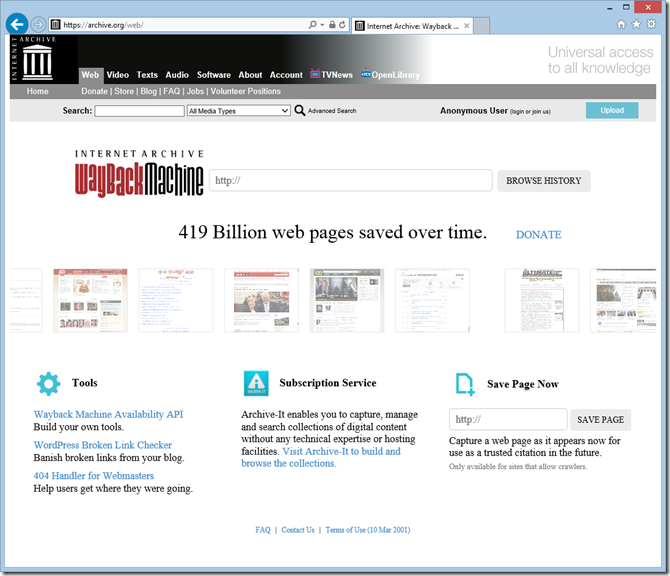Open a new blank browser tab
The width and height of the screenshot is (670, 576).
[482, 26]
